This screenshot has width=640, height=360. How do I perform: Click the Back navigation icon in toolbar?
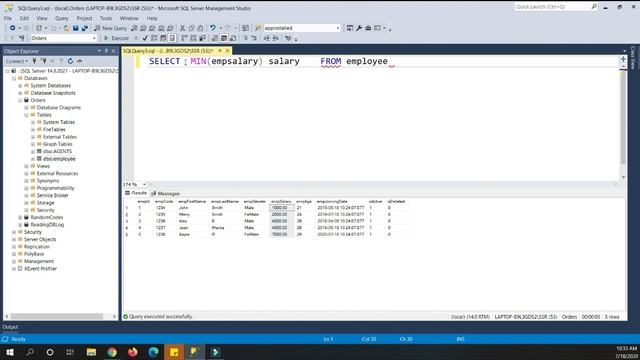point(13,28)
